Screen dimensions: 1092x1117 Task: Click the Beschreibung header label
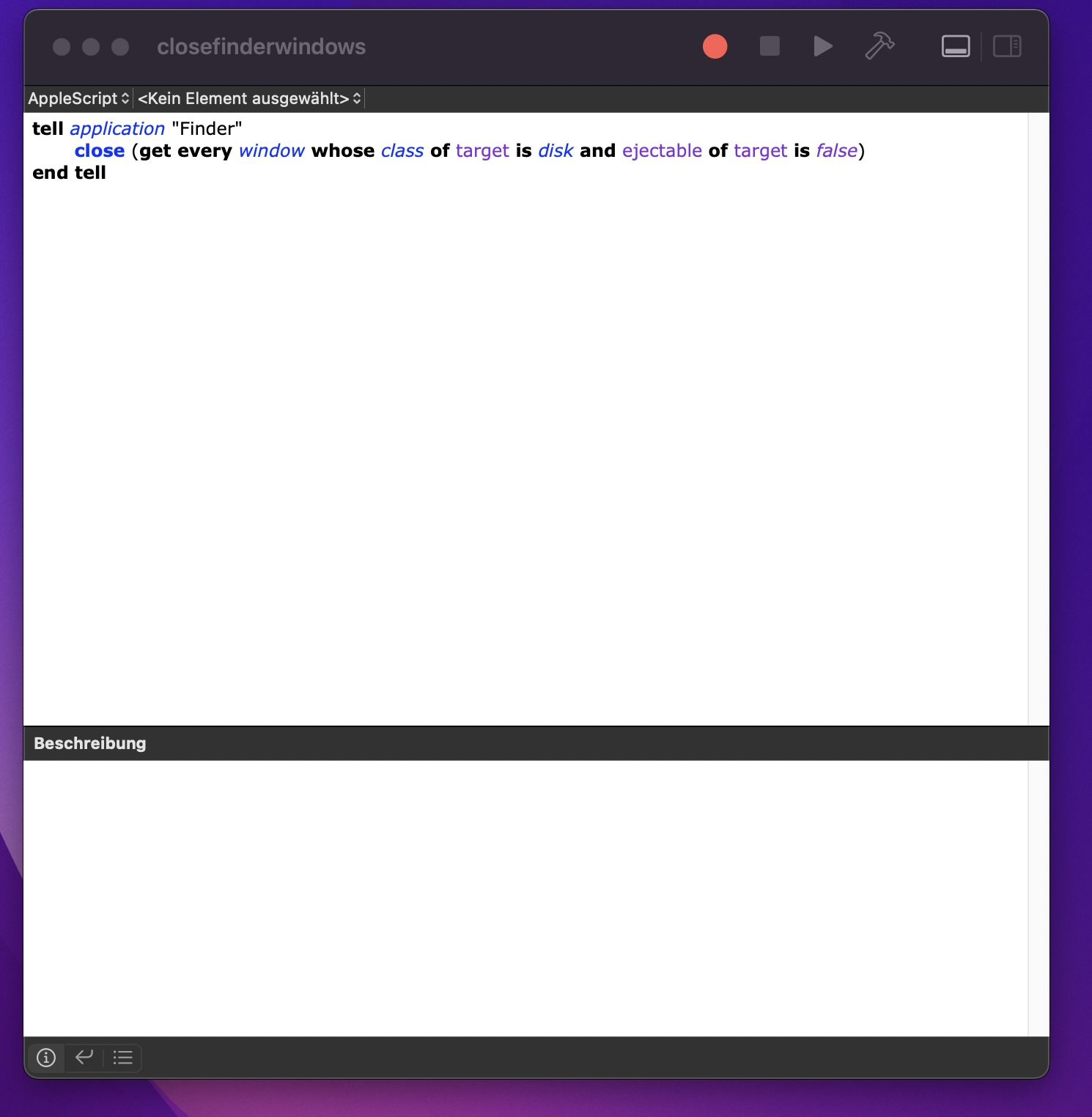pyautogui.click(x=90, y=743)
